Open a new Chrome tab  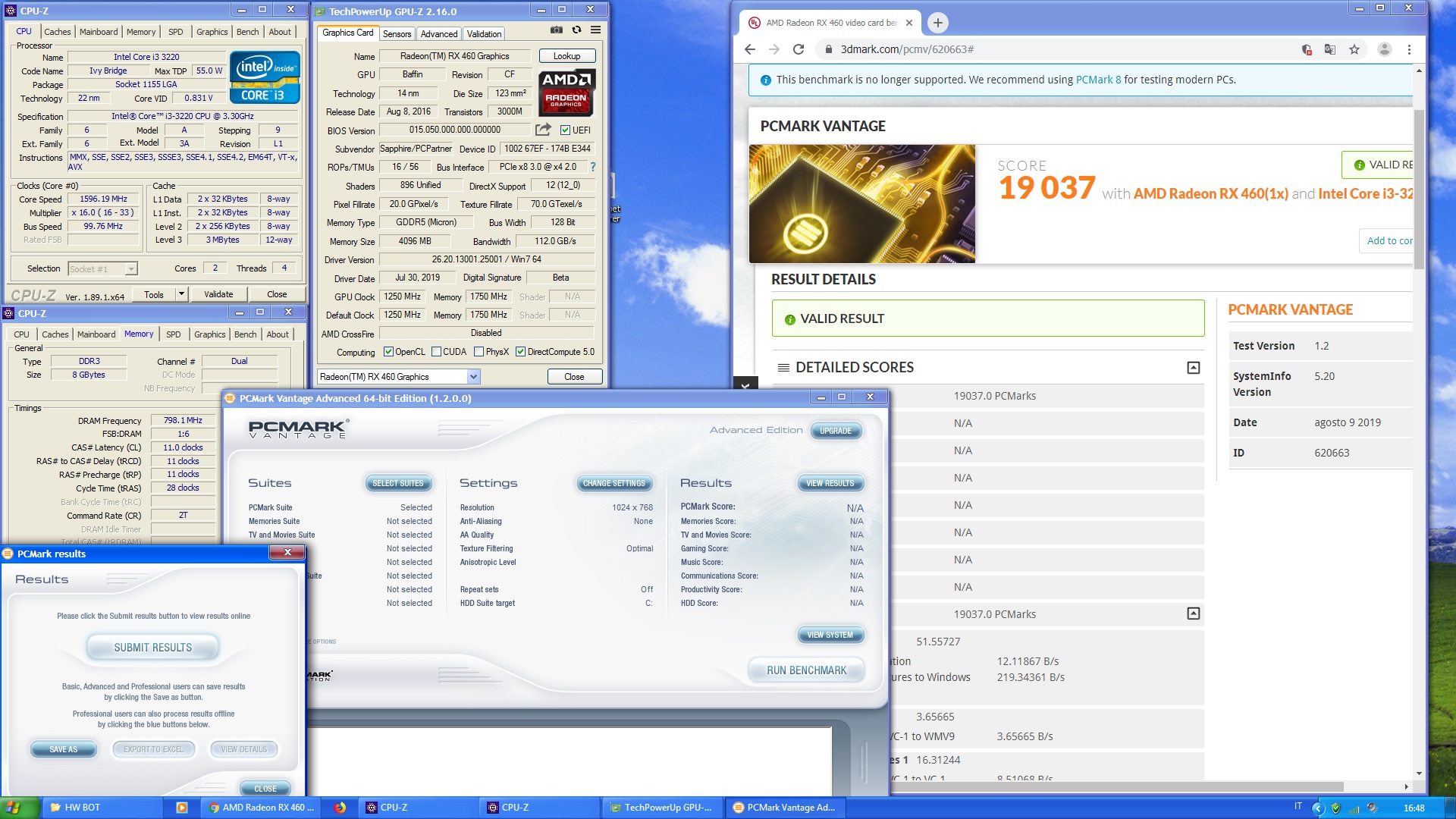pyautogui.click(x=938, y=23)
